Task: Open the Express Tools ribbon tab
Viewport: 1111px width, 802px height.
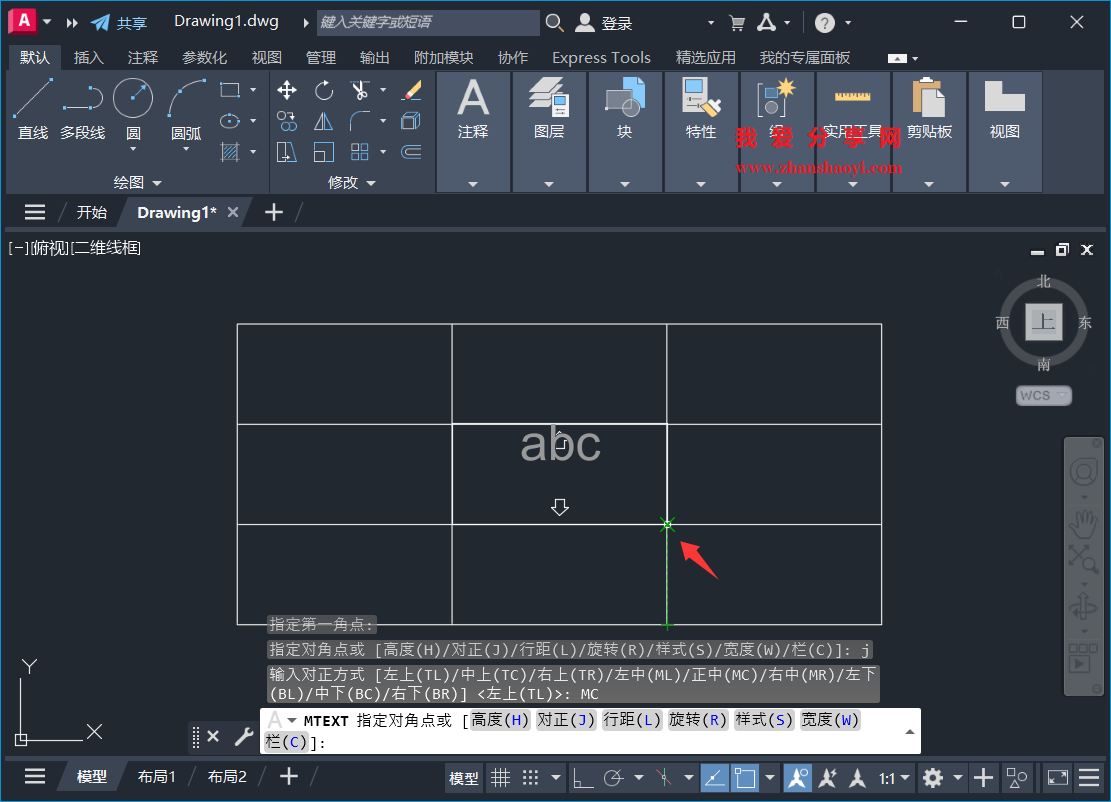Action: click(x=601, y=57)
